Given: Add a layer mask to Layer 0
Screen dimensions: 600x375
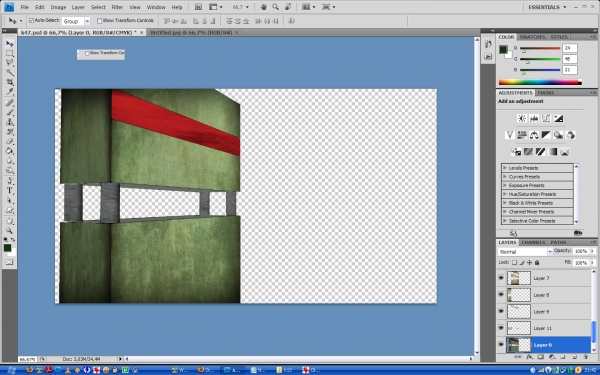Looking at the screenshot, I should (541, 357).
